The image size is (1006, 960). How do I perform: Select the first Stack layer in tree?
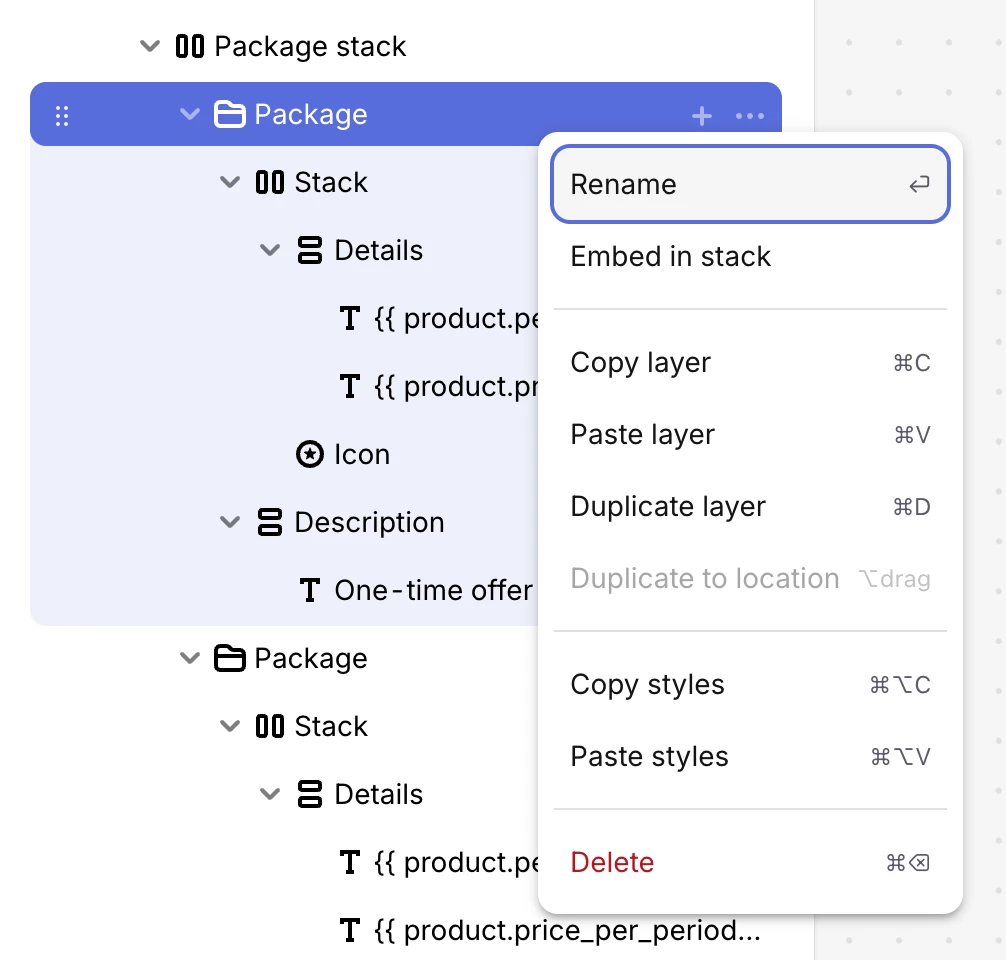pos(330,182)
